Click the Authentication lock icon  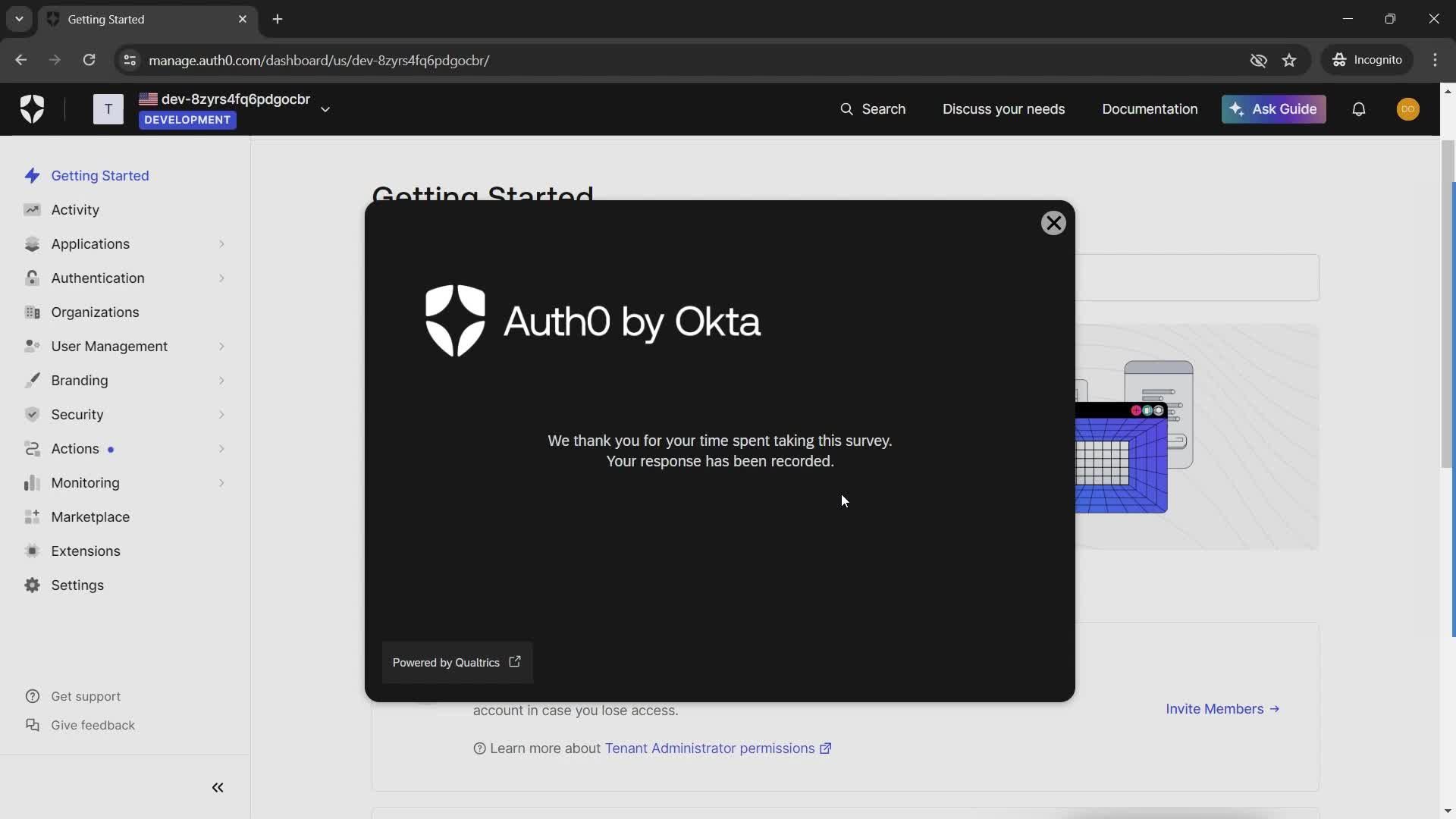32,278
